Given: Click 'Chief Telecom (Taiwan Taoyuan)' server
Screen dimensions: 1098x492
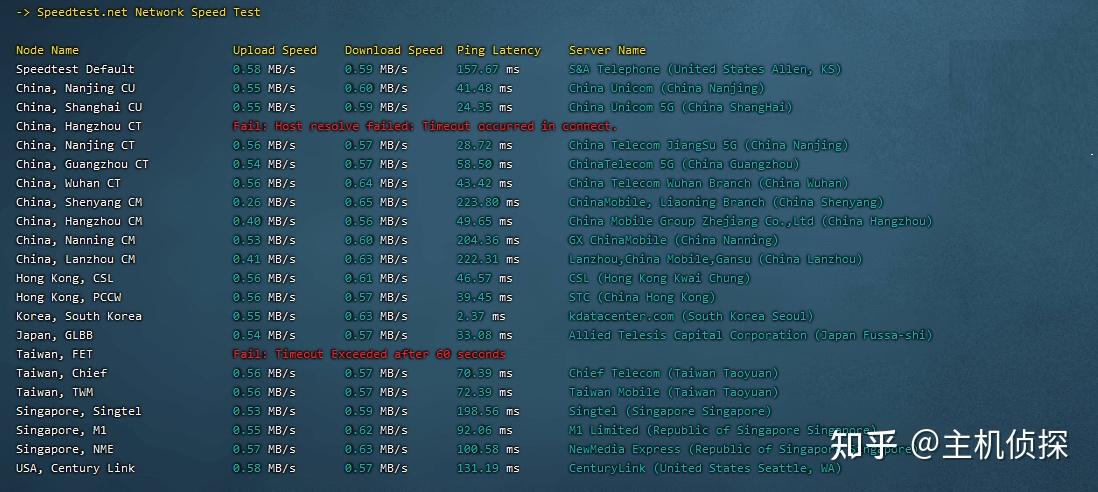Looking at the screenshot, I should [x=674, y=372].
